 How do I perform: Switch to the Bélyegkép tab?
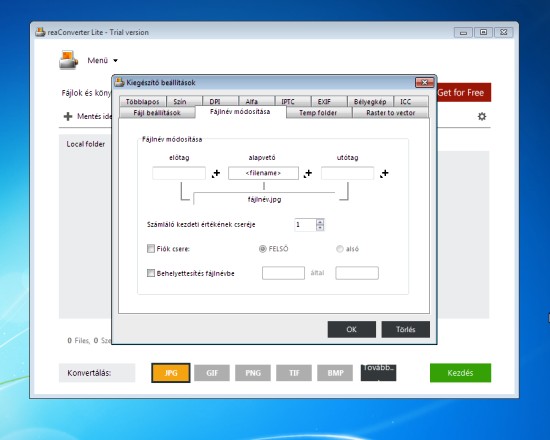coord(370,101)
